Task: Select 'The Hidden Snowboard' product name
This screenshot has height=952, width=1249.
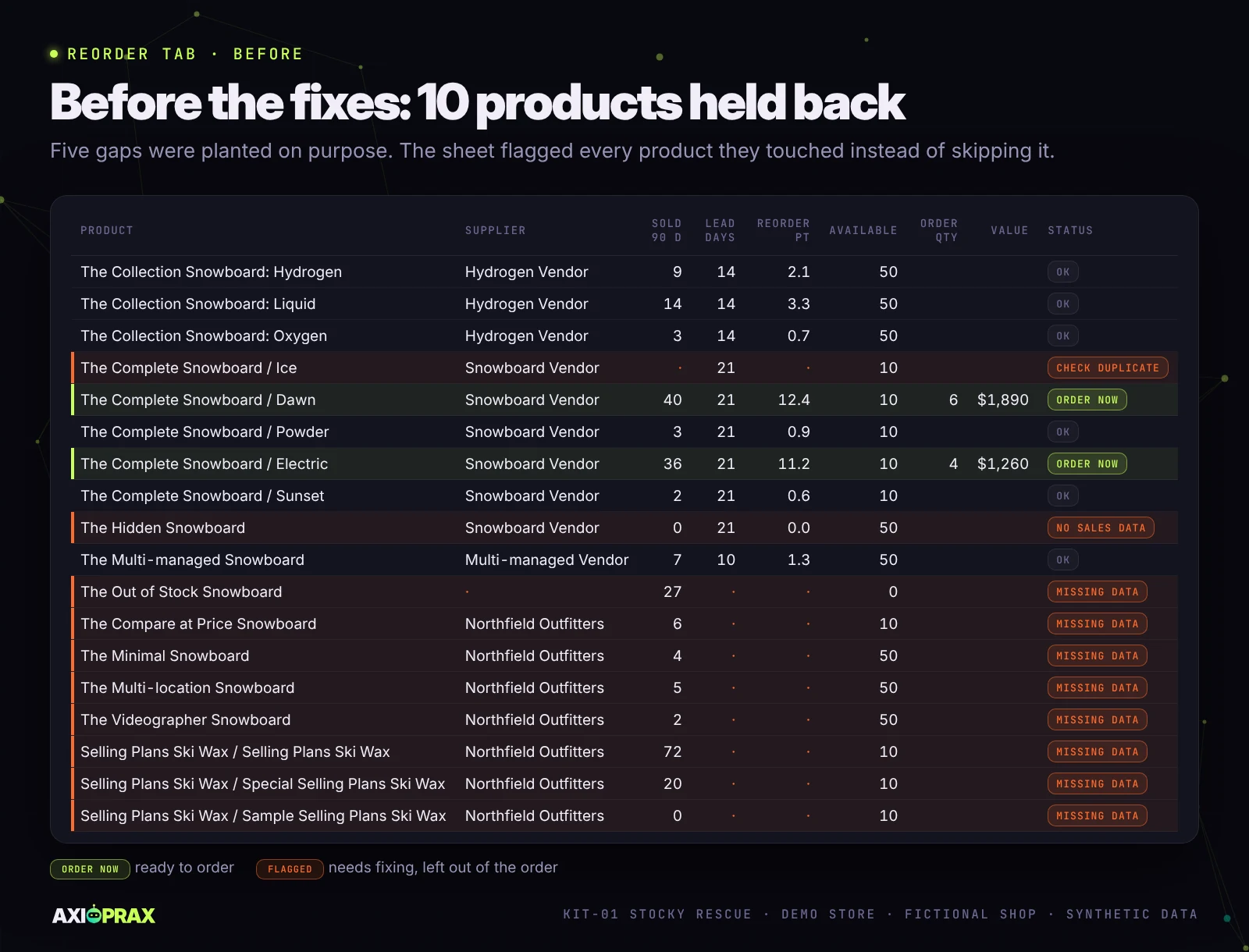Action: point(163,528)
